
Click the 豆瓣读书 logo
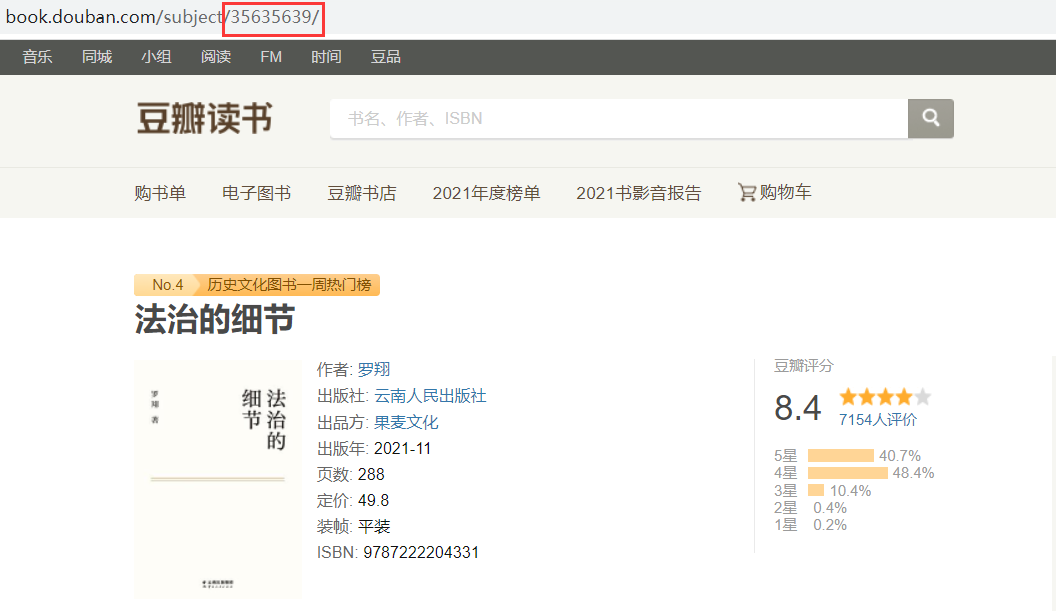click(x=205, y=119)
